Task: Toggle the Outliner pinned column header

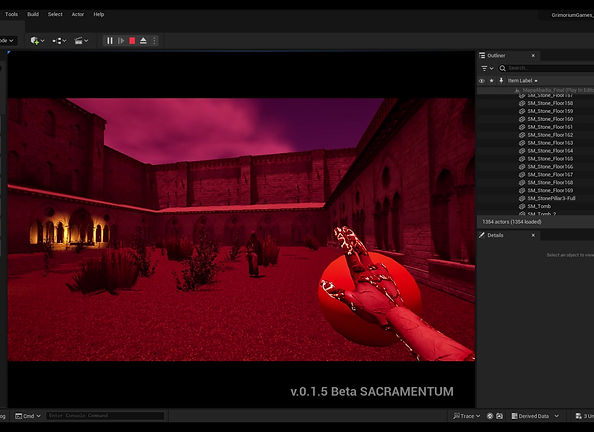Action: click(x=501, y=81)
